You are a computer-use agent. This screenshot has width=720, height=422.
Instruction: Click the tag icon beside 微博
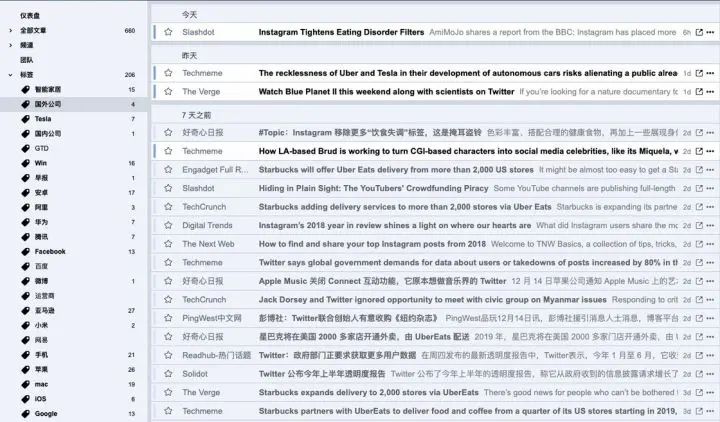[x=26, y=281]
